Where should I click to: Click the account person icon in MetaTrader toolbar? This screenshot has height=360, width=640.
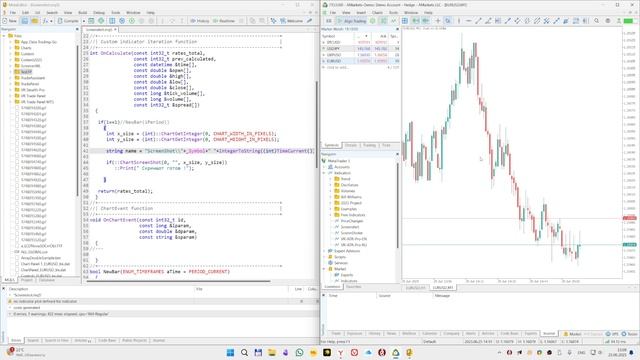coord(619,21)
